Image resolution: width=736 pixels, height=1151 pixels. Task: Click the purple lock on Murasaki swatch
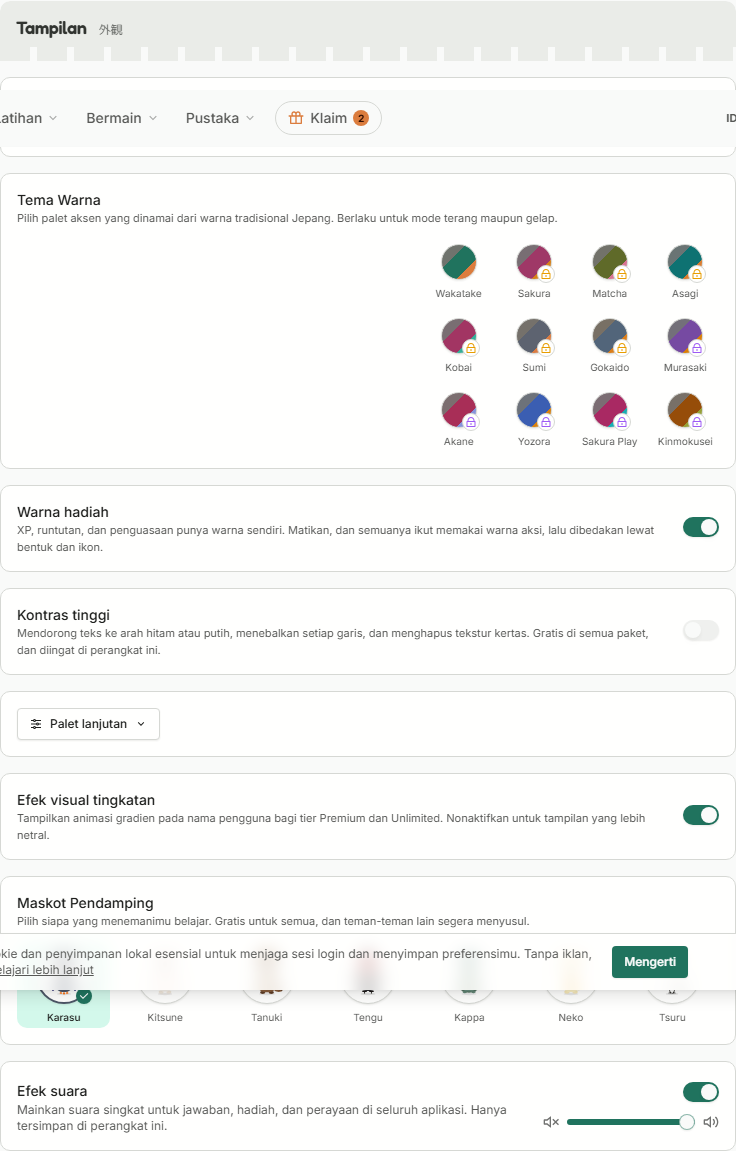[696, 348]
